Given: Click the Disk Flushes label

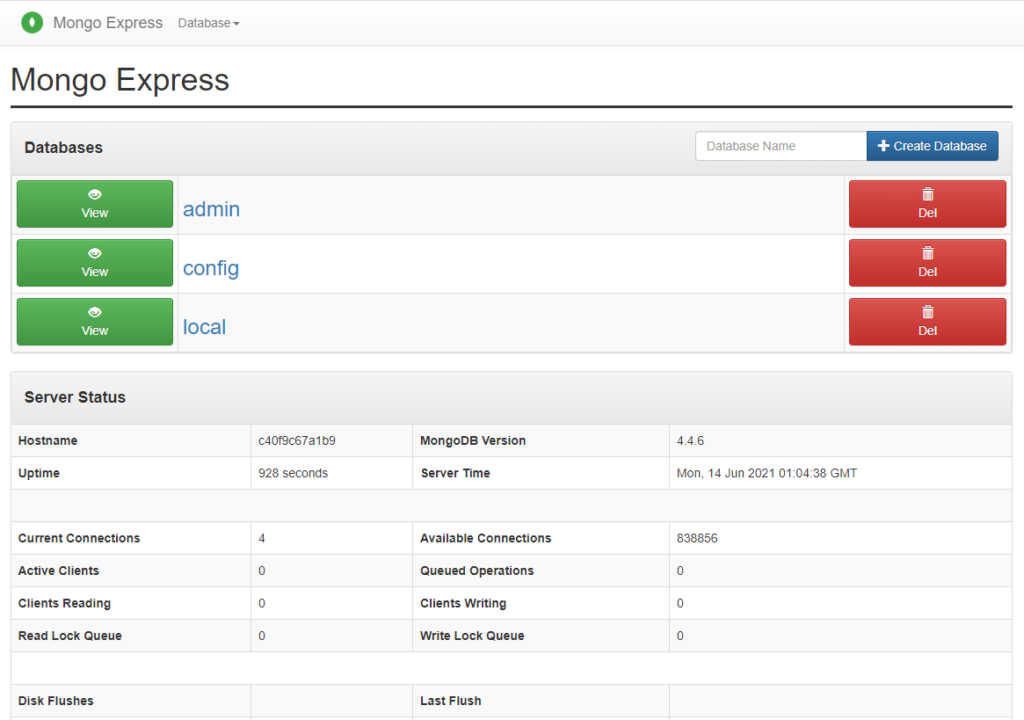Looking at the screenshot, I should (x=56, y=700).
